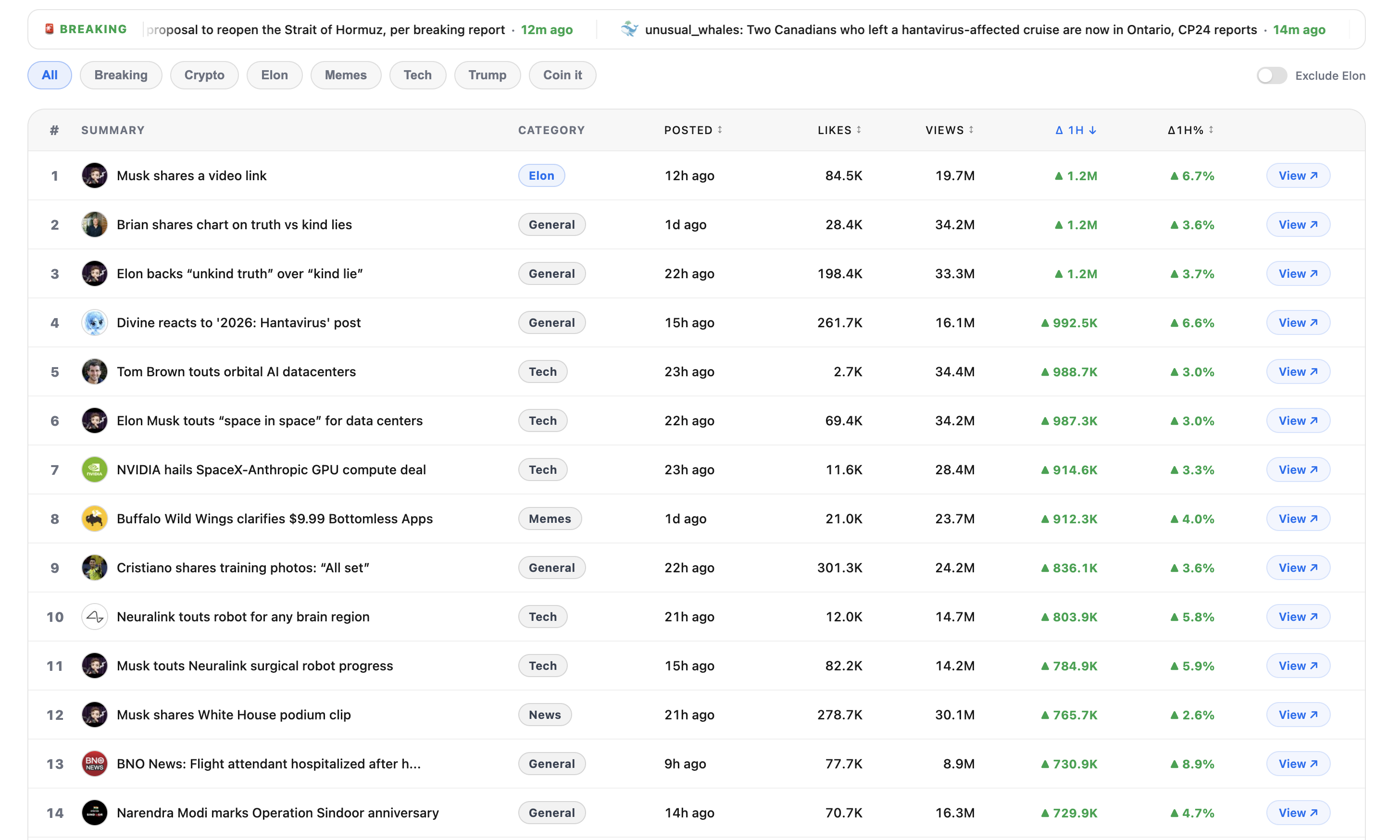Viewport: 1400px width, 840px height.
Task: Open View link for NVIDIA SpaceX-Anthropic post
Action: click(x=1298, y=470)
